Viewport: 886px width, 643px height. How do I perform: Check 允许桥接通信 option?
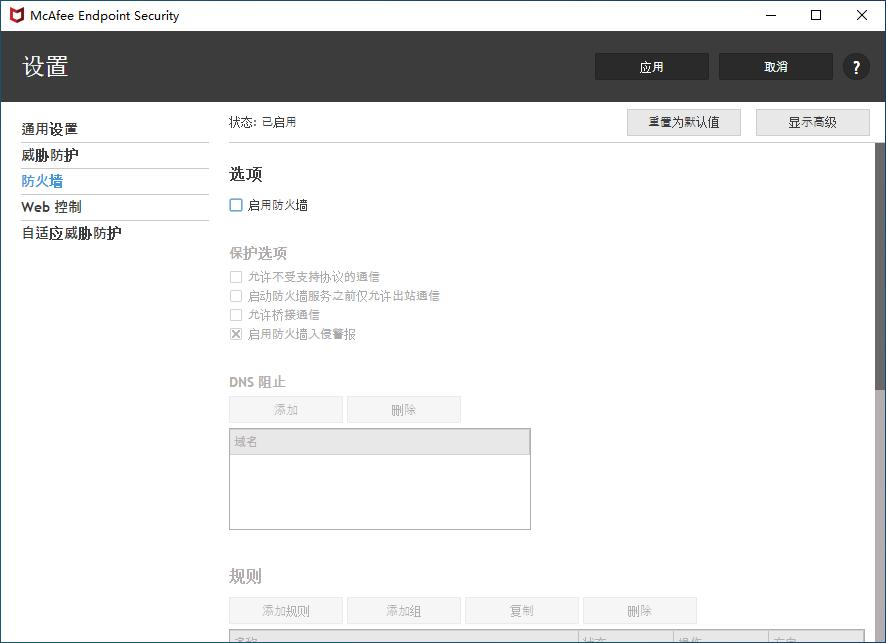[x=236, y=315]
